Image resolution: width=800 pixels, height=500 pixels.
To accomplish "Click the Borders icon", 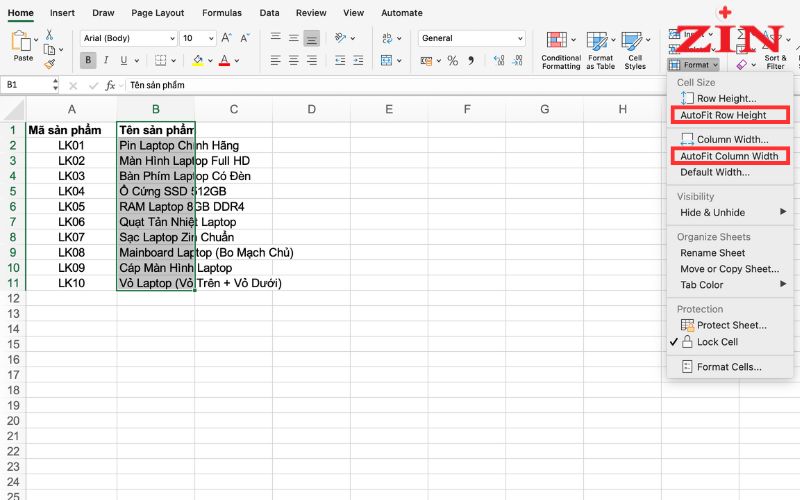I will tap(161, 60).
